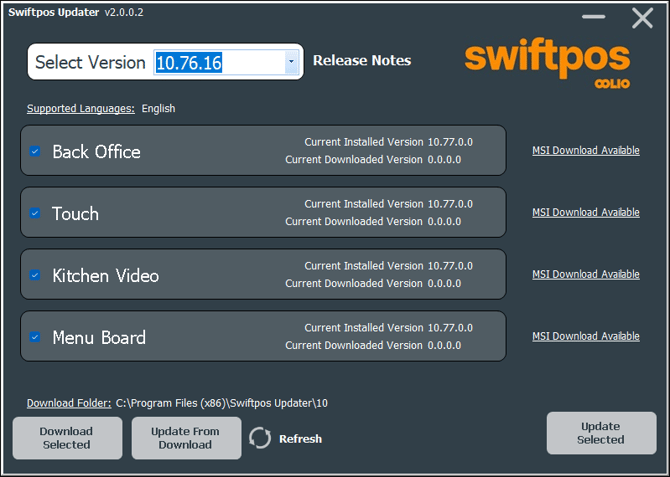Untick the Menu Board checkbox
This screenshot has height=477, width=670.
point(35,337)
